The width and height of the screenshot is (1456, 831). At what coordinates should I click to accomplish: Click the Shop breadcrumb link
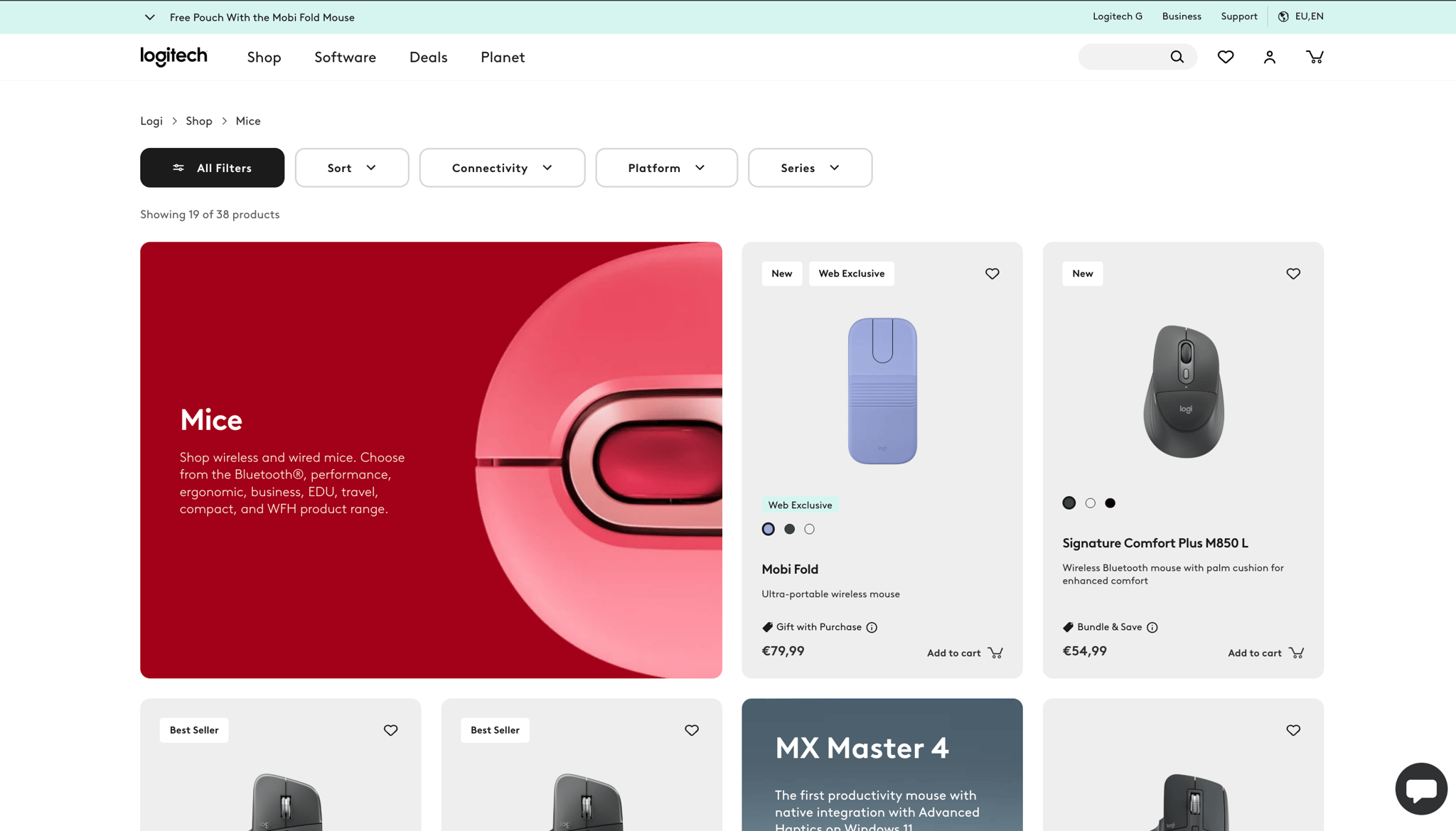[x=199, y=121]
